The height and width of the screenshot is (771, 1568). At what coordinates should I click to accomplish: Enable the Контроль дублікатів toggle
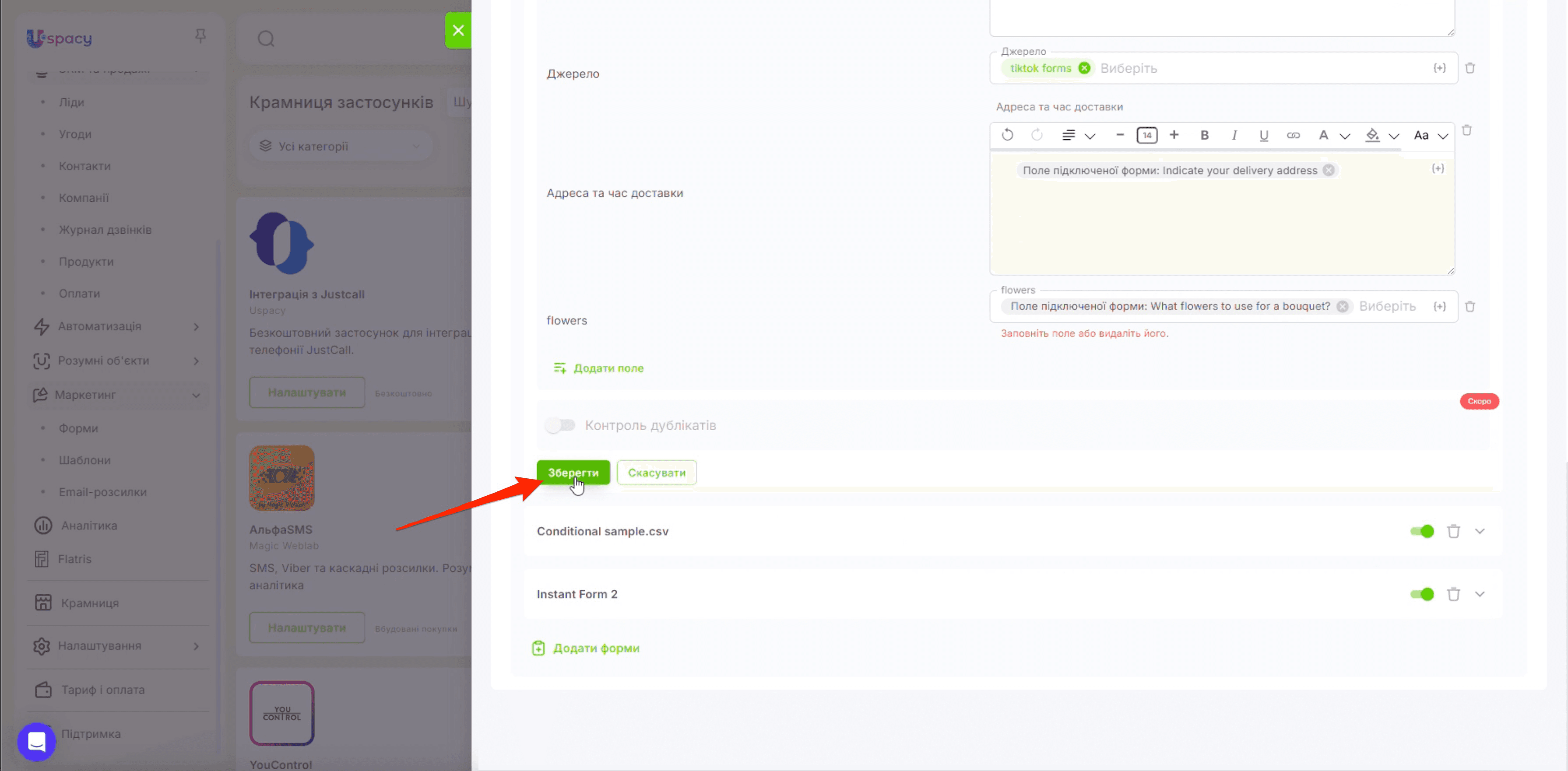point(560,425)
